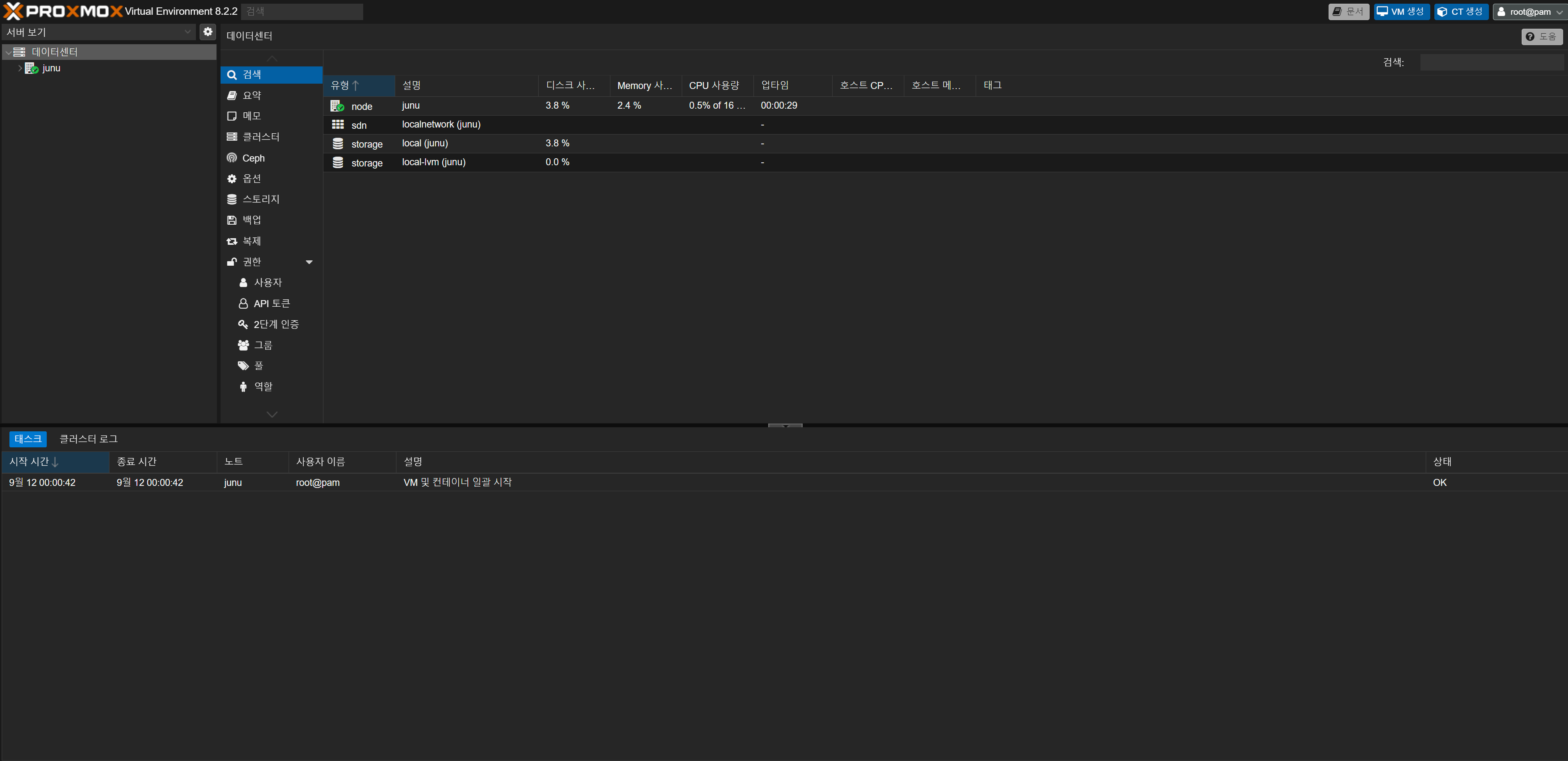Open the 백업 (Backup) menu item
Viewport: 1568px width, 761px height.
(x=251, y=220)
